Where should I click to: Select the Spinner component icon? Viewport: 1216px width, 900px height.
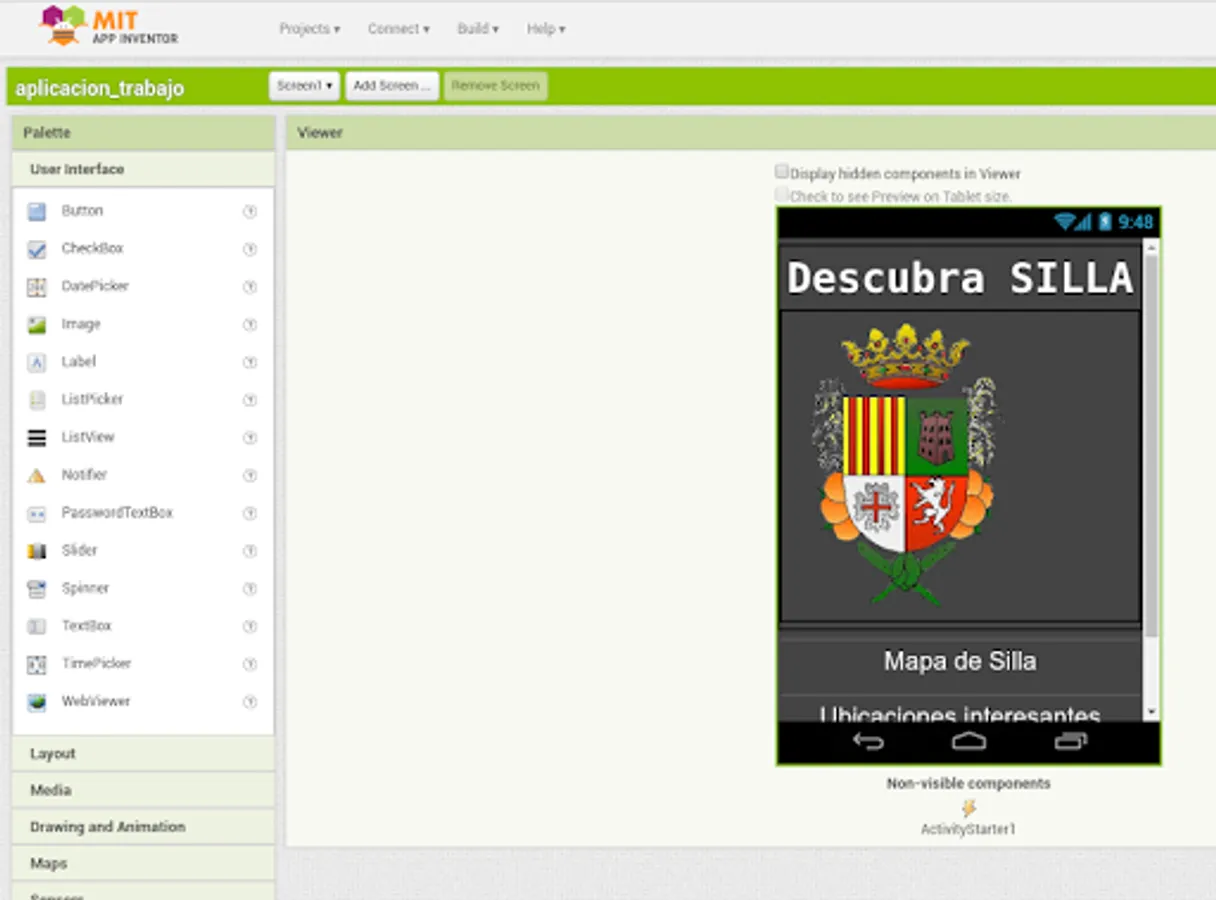pyautogui.click(x=37, y=589)
